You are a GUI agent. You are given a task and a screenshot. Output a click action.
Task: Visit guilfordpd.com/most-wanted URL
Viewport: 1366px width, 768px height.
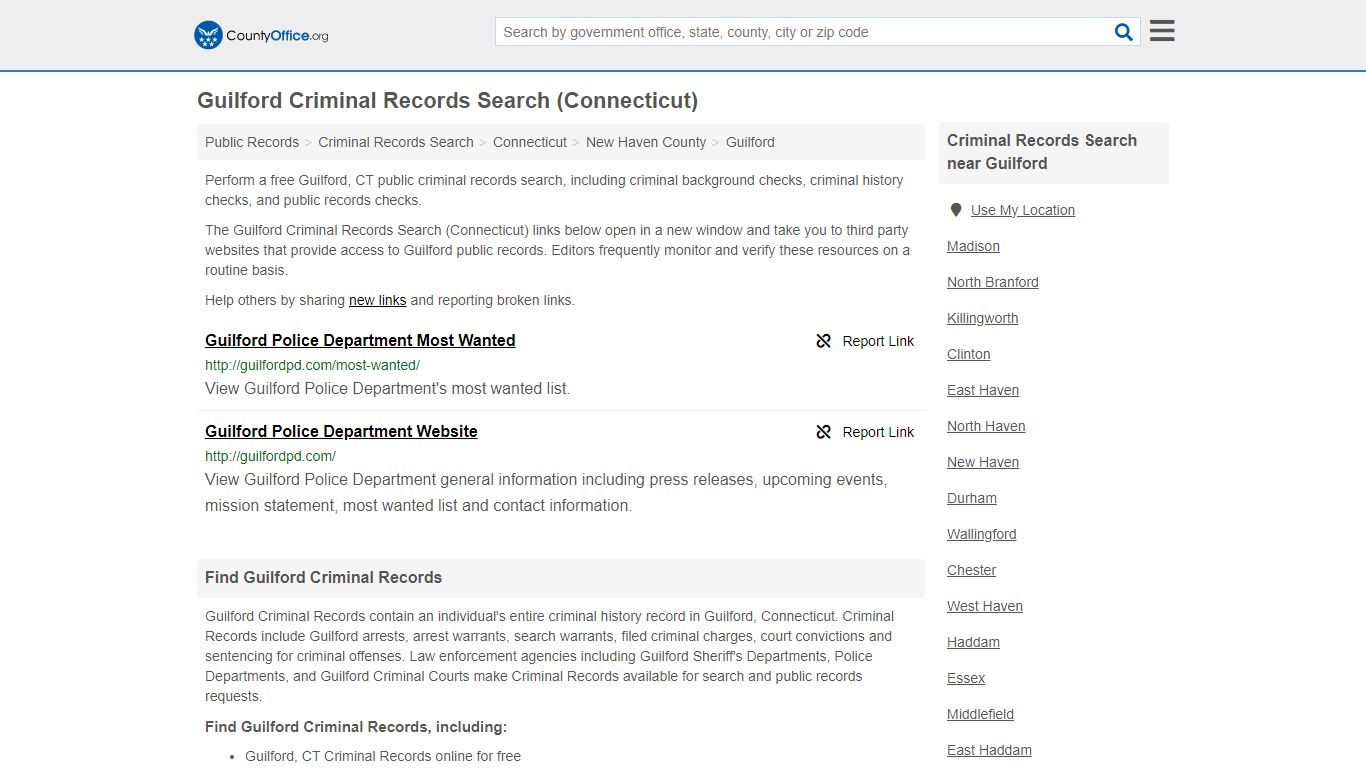coord(312,365)
